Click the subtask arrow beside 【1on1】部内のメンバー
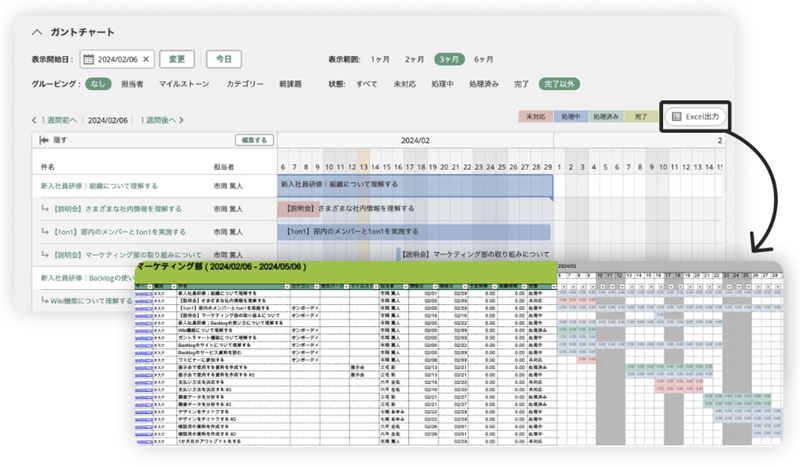The width and height of the screenshot is (800, 467). 46,233
